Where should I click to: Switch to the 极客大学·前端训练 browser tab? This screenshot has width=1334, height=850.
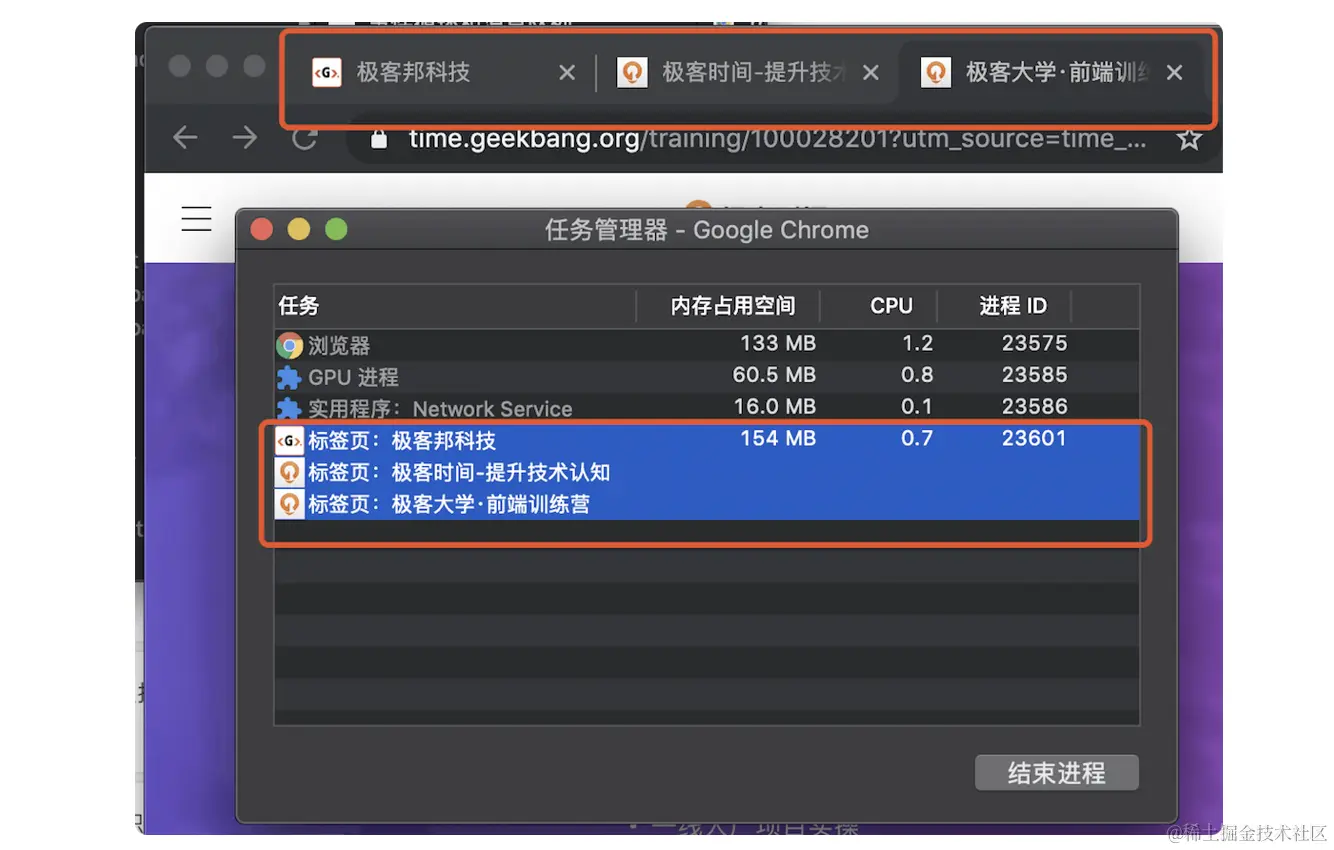(x=1050, y=73)
